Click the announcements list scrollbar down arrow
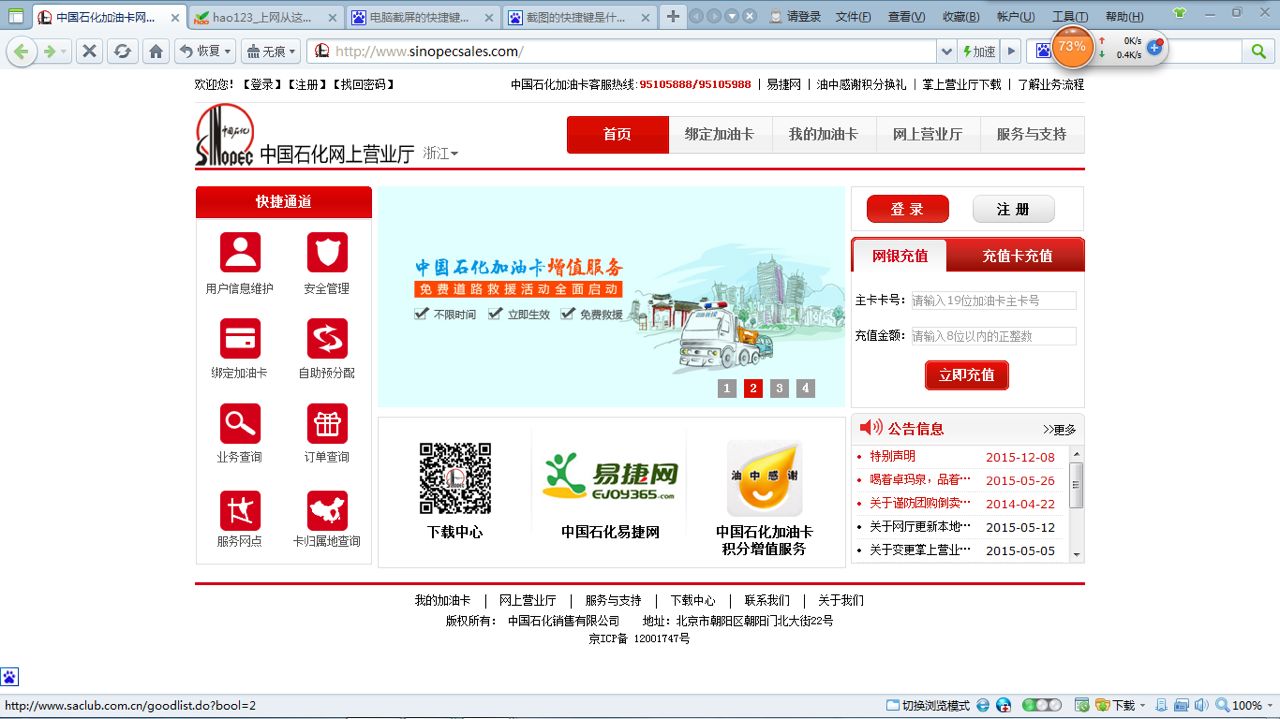Image resolution: width=1280 pixels, height=719 pixels. click(1077, 554)
